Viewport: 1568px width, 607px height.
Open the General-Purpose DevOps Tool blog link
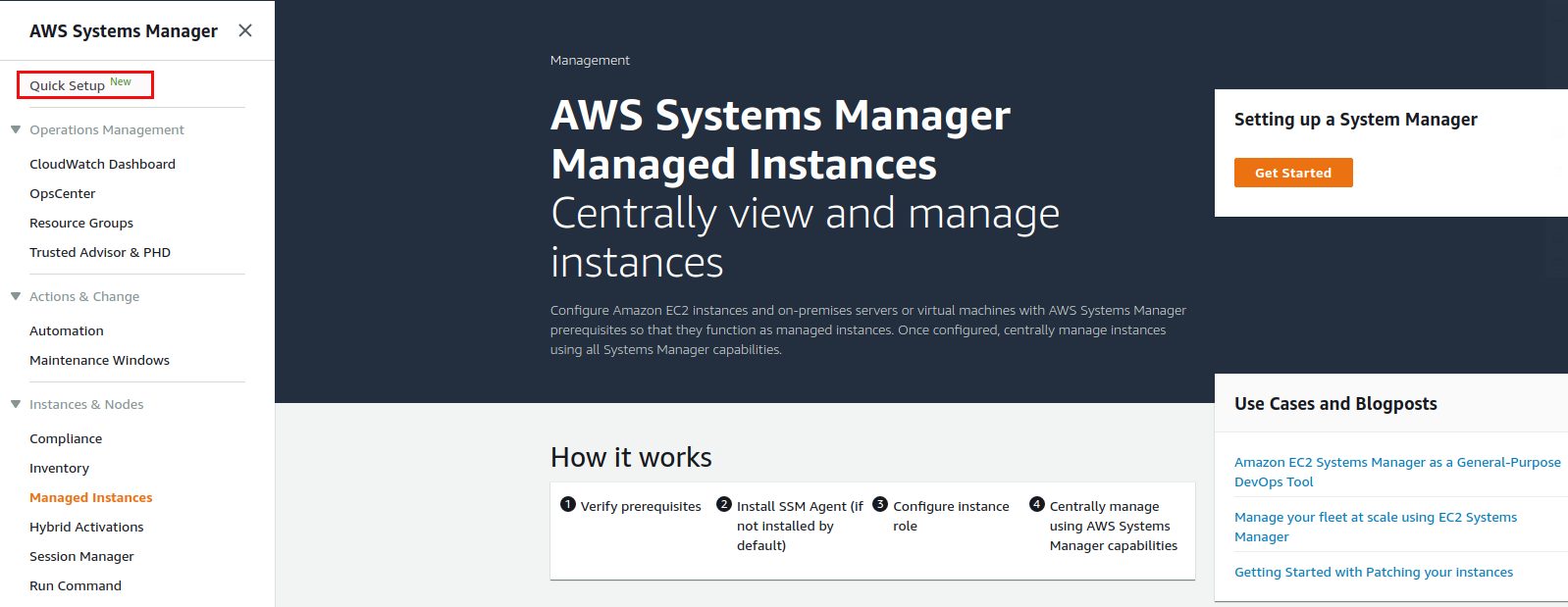(1397, 472)
